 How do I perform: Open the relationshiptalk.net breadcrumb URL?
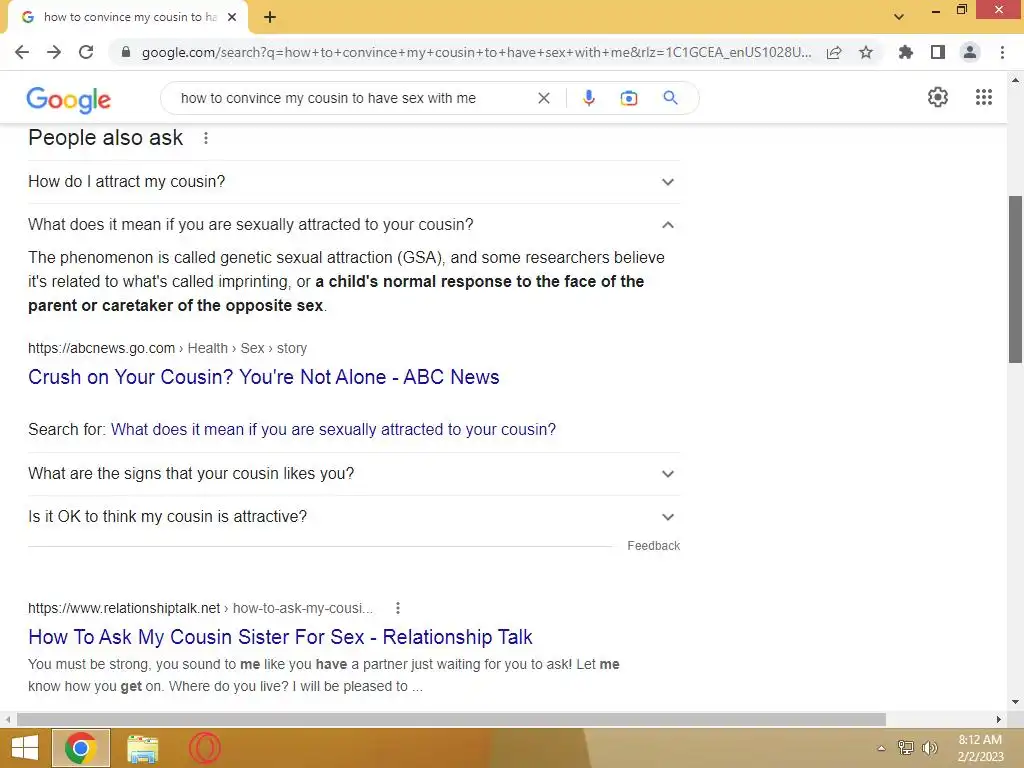(x=200, y=608)
